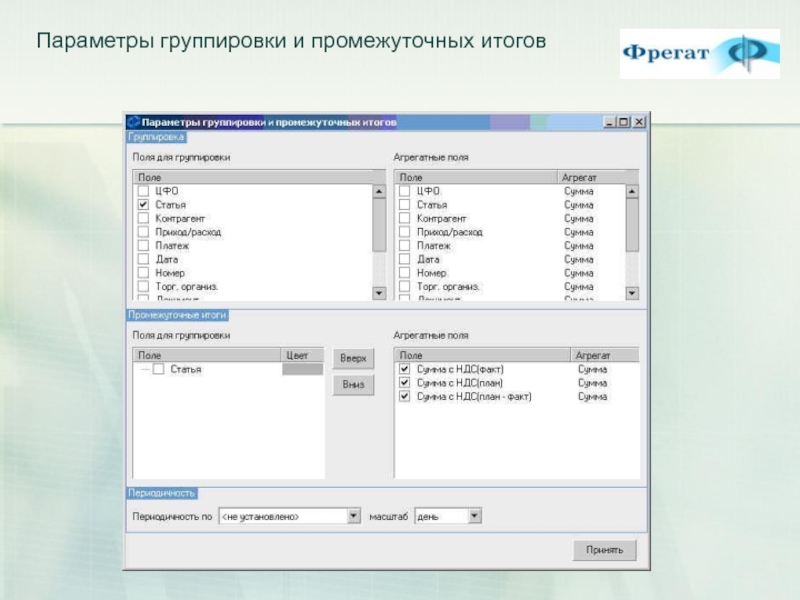Image resolution: width=800 pixels, height=600 pixels.
Task: Open the Периодичность по dropdown
Action: [354, 516]
